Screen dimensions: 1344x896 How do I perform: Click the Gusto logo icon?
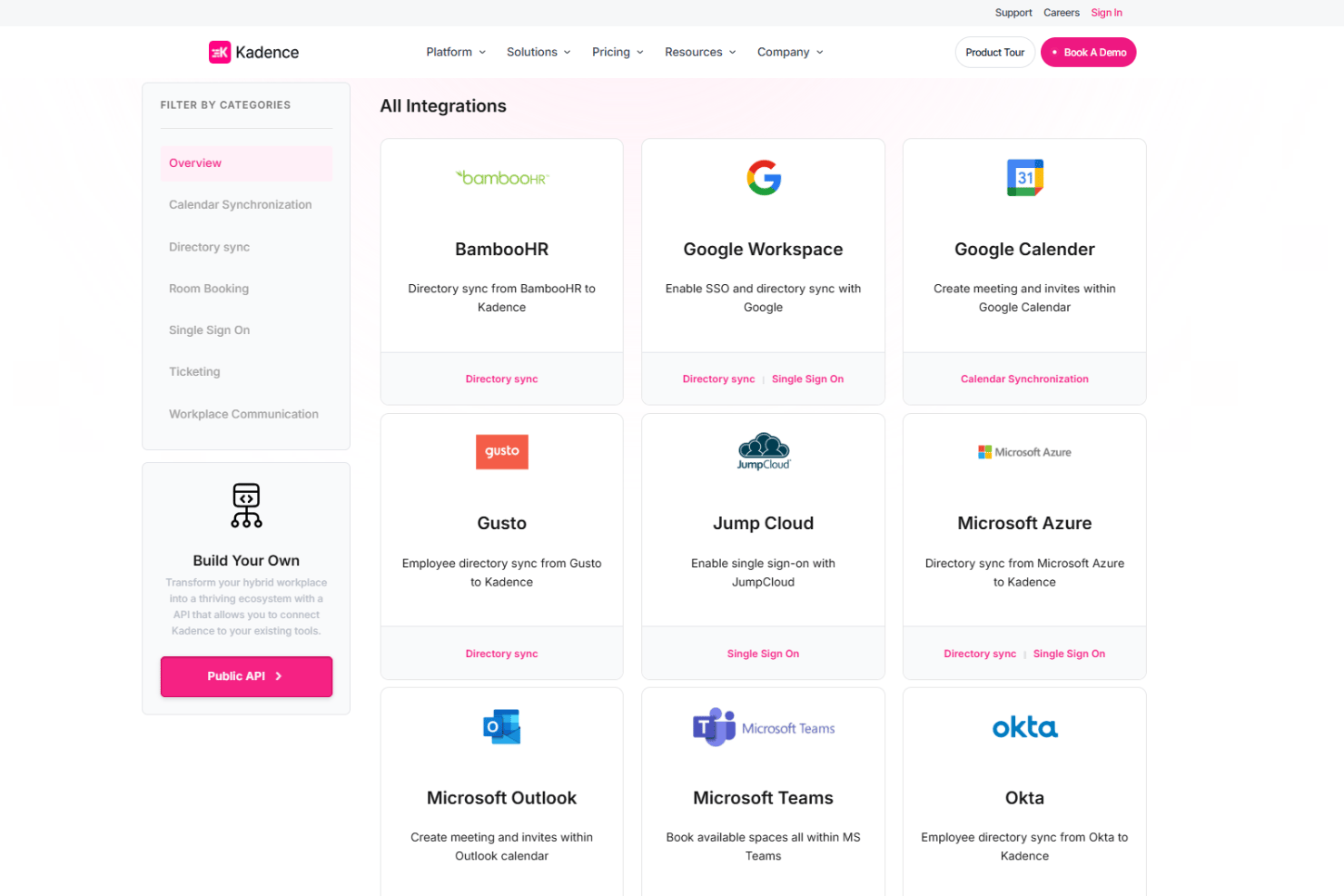[x=502, y=451]
